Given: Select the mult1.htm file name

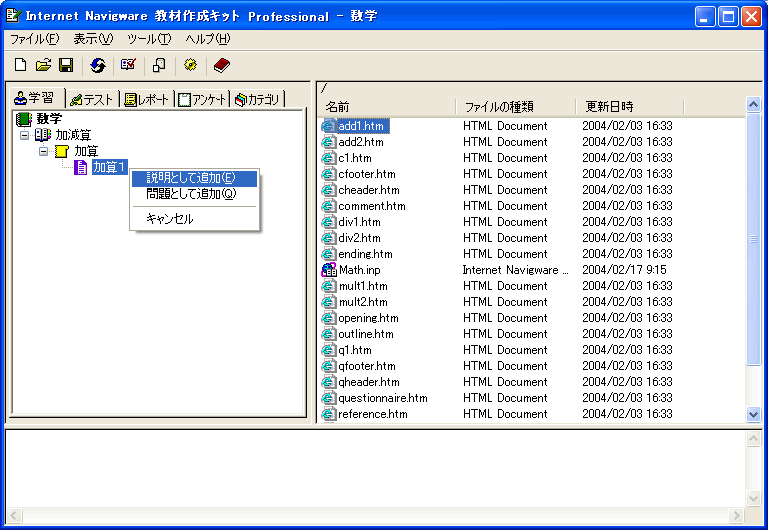Looking at the screenshot, I should click(363, 286).
